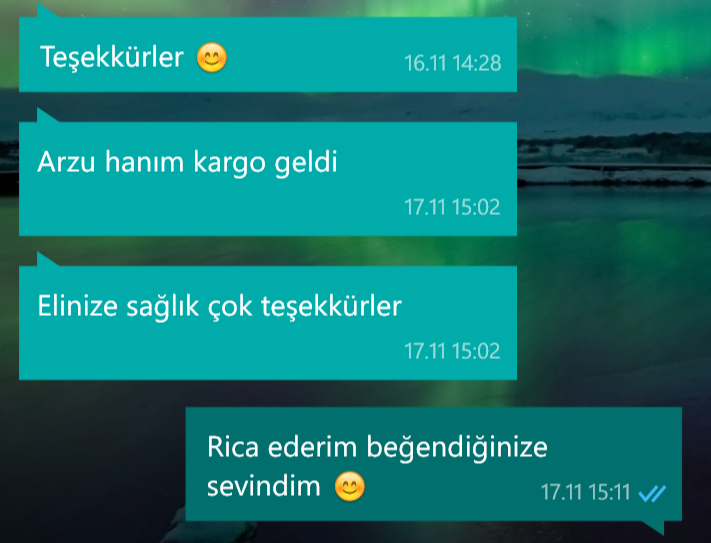The image size is (711, 543).
Task: Click the word 'kargo' in the message
Action: click(x=229, y=163)
